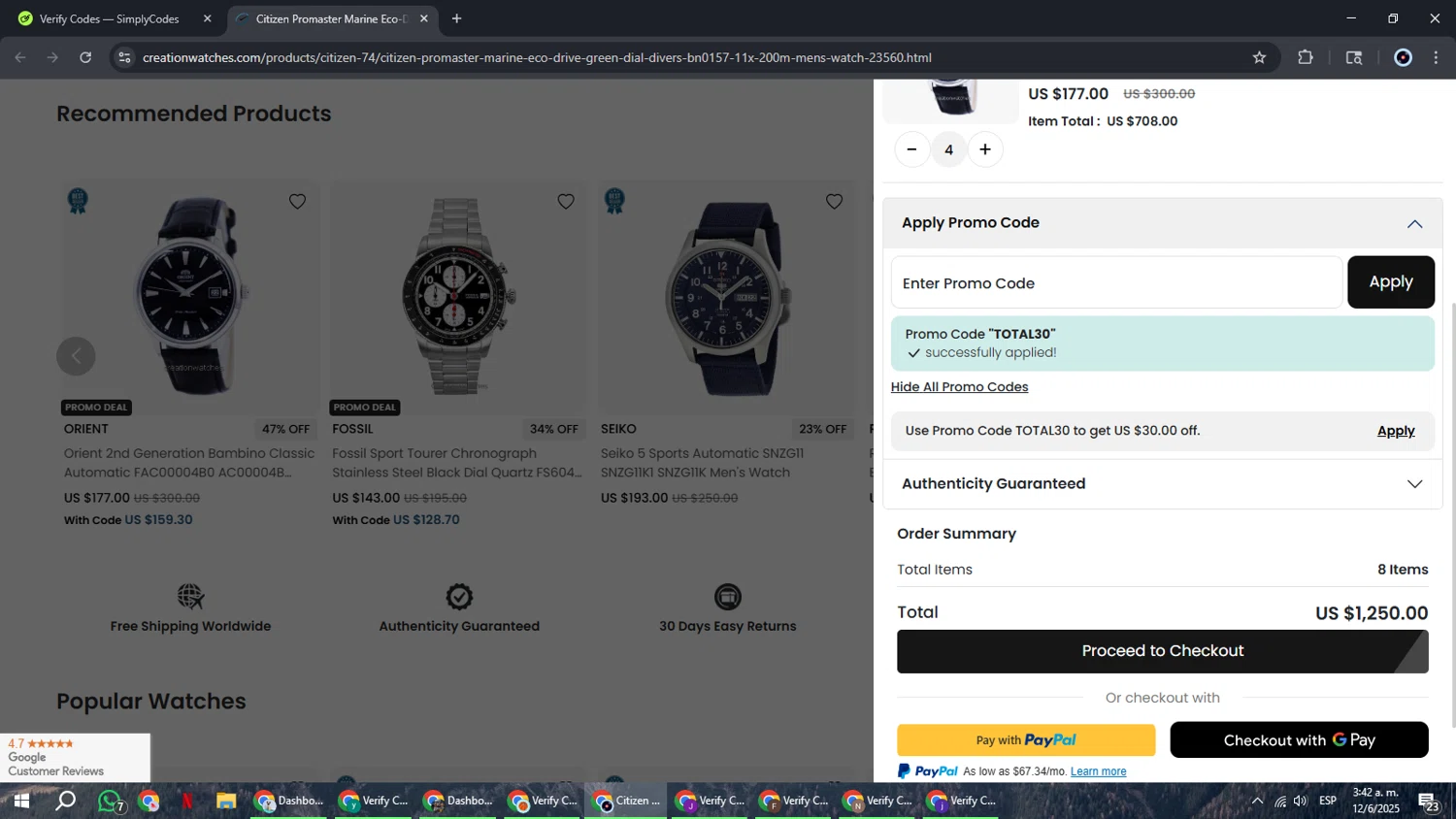This screenshot has height=819, width=1456.
Task: Open volume control in tray
Action: tap(1301, 801)
